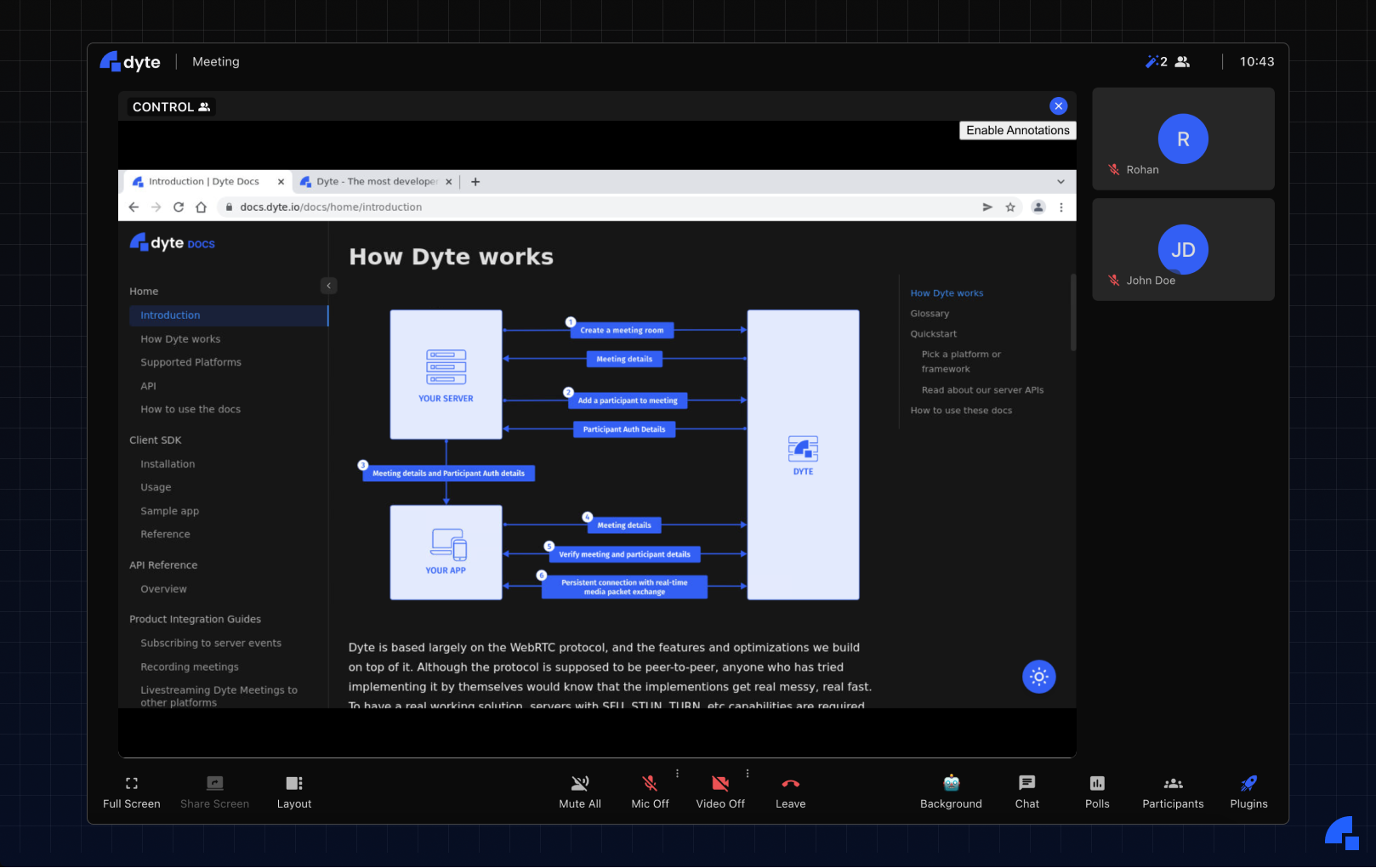Toggle the Video Off button
The image size is (1376, 868).
pyautogui.click(x=720, y=792)
